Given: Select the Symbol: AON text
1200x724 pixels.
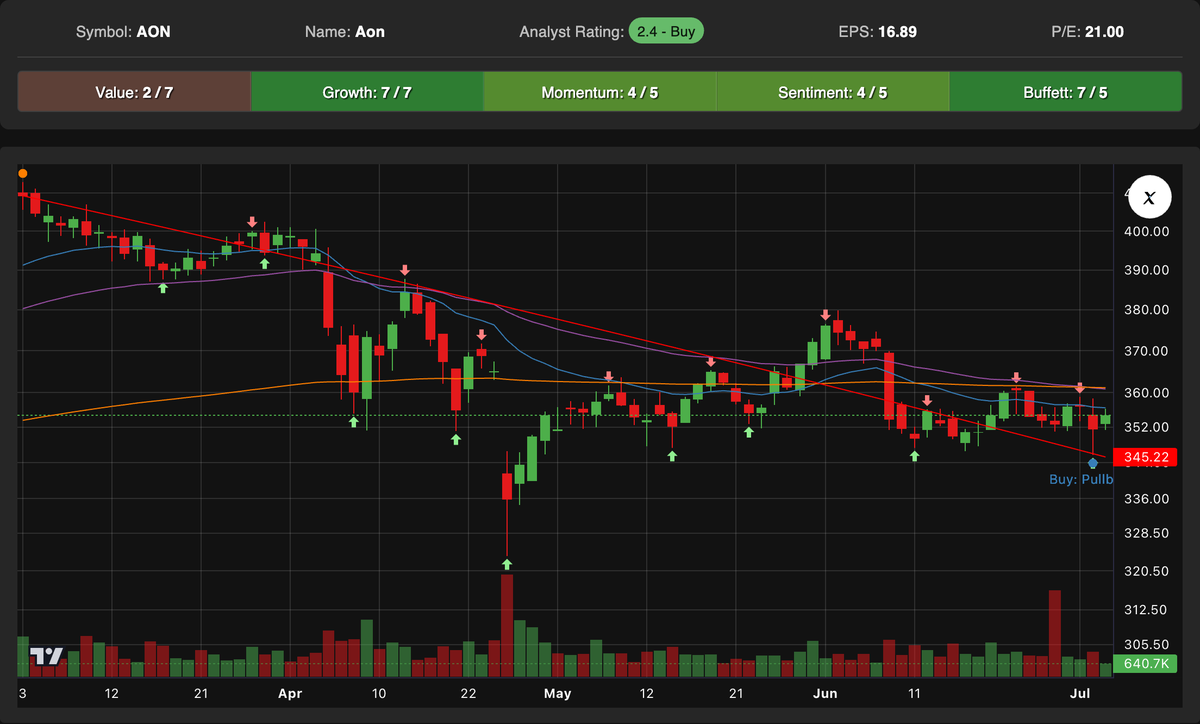Looking at the screenshot, I should pos(123,32).
